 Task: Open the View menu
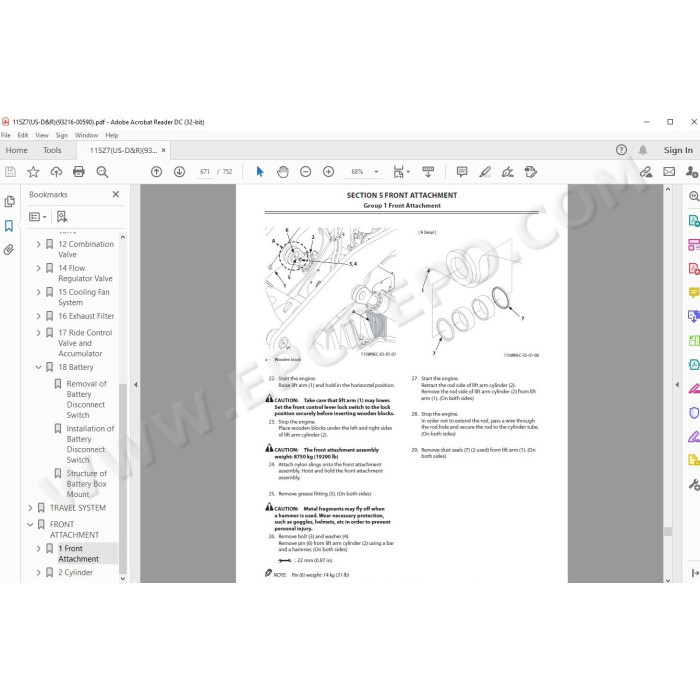tap(42, 135)
